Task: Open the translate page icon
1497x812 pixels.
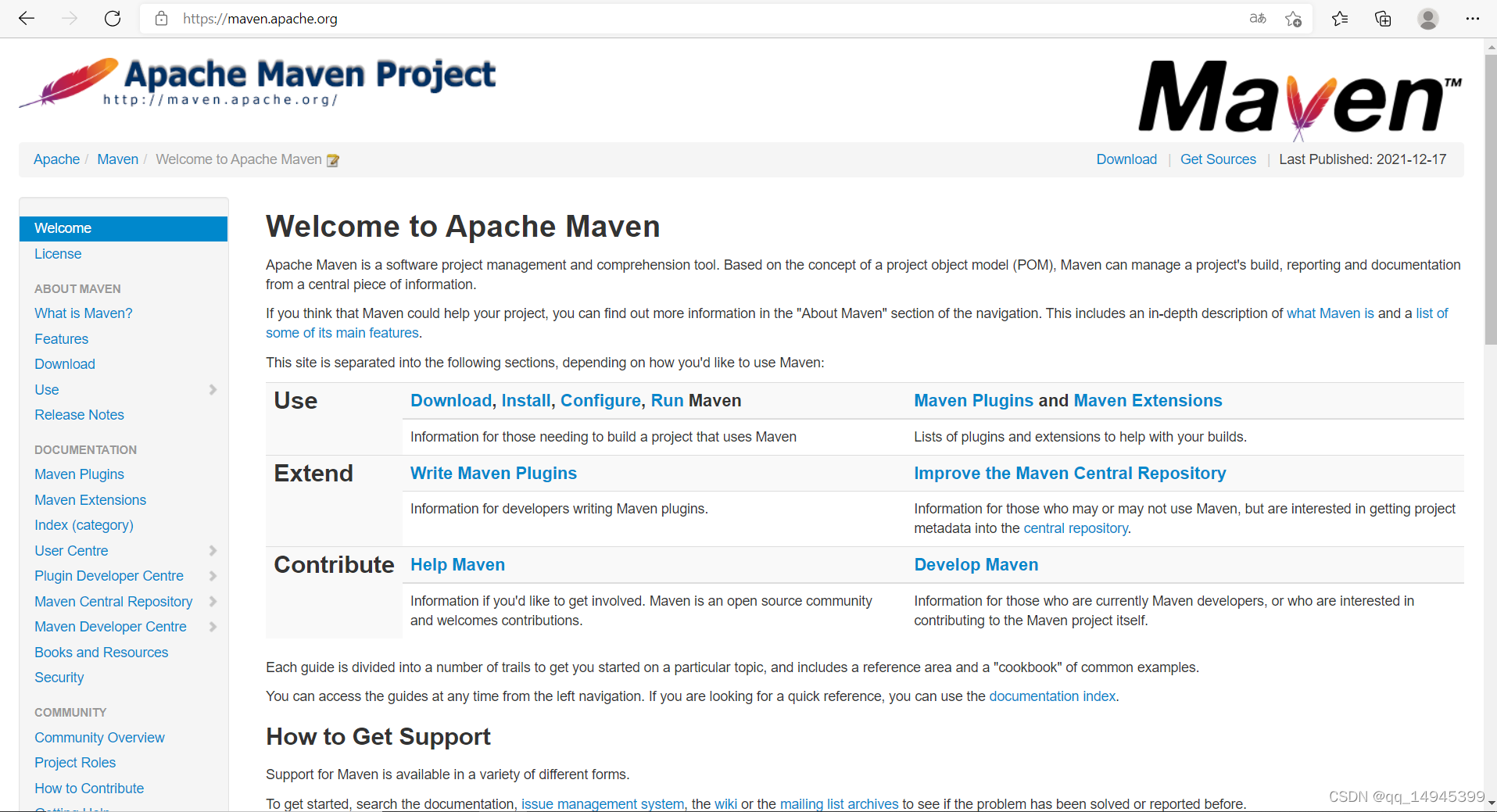Action: tap(1258, 19)
